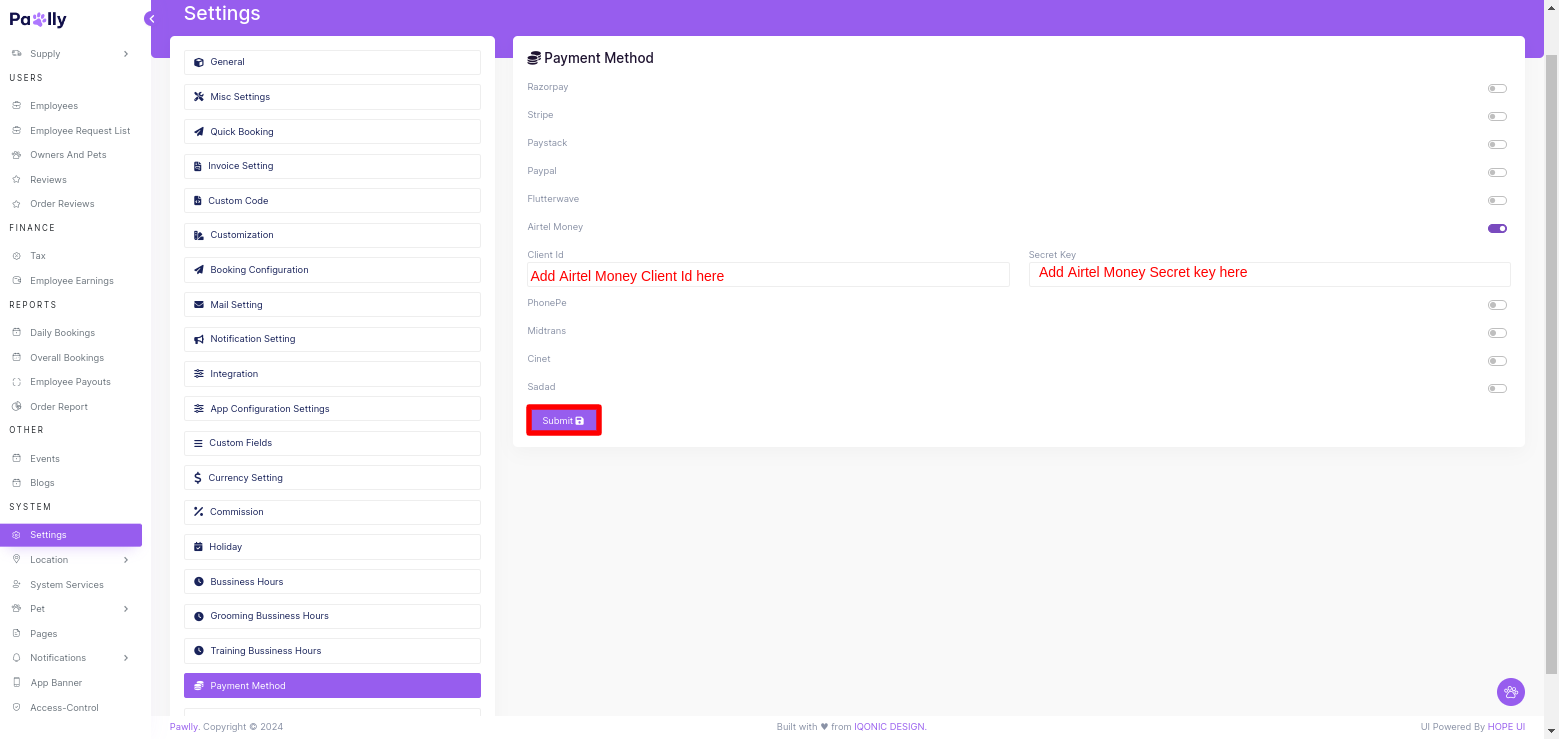This screenshot has height=739, width=1559.
Task: Click the Blogs sidebar icon
Action: (16, 483)
